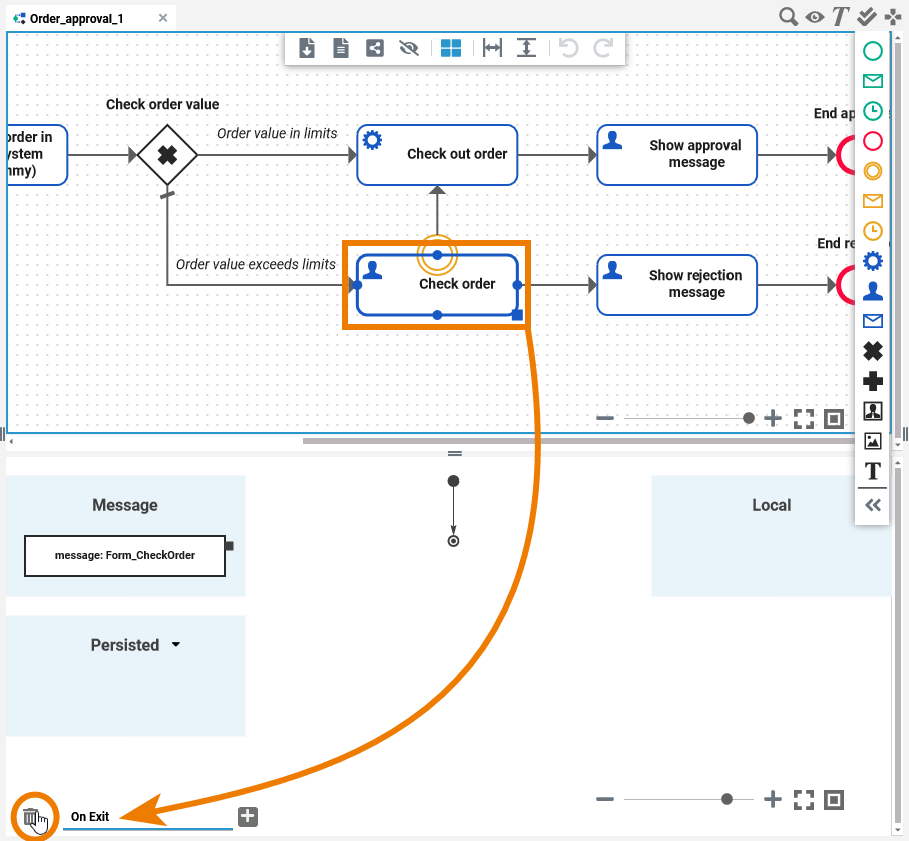
Task: Click the double-check validate icon
Action: coord(867,16)
